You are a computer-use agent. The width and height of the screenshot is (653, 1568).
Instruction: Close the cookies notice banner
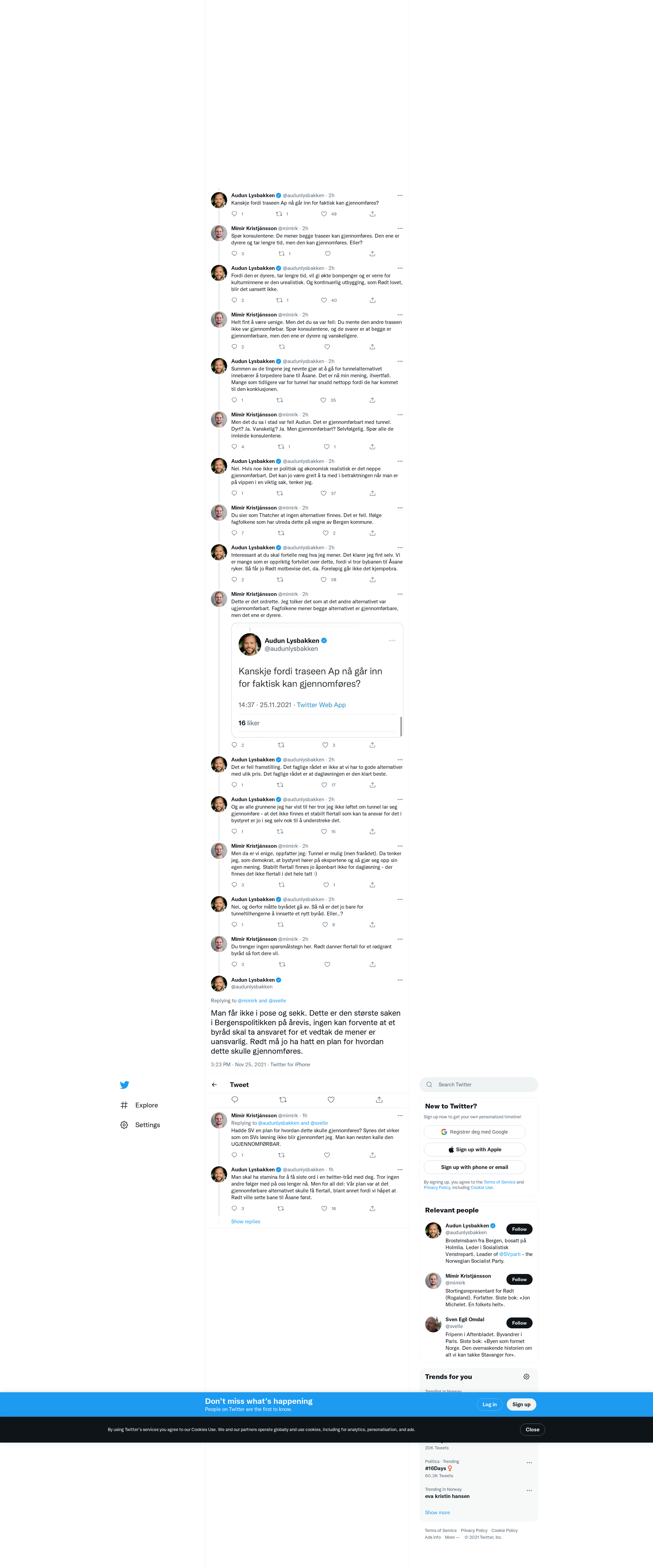(532, 1429)
